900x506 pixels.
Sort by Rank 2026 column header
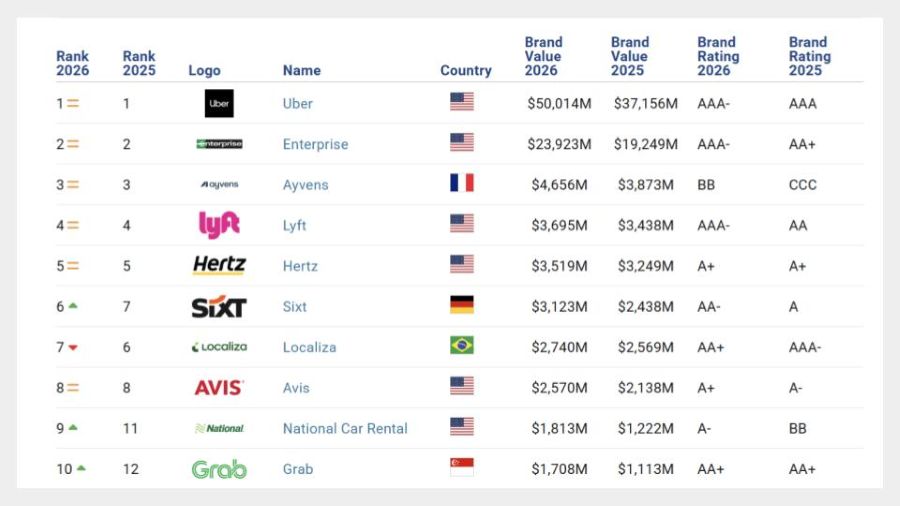pos(72,63)
